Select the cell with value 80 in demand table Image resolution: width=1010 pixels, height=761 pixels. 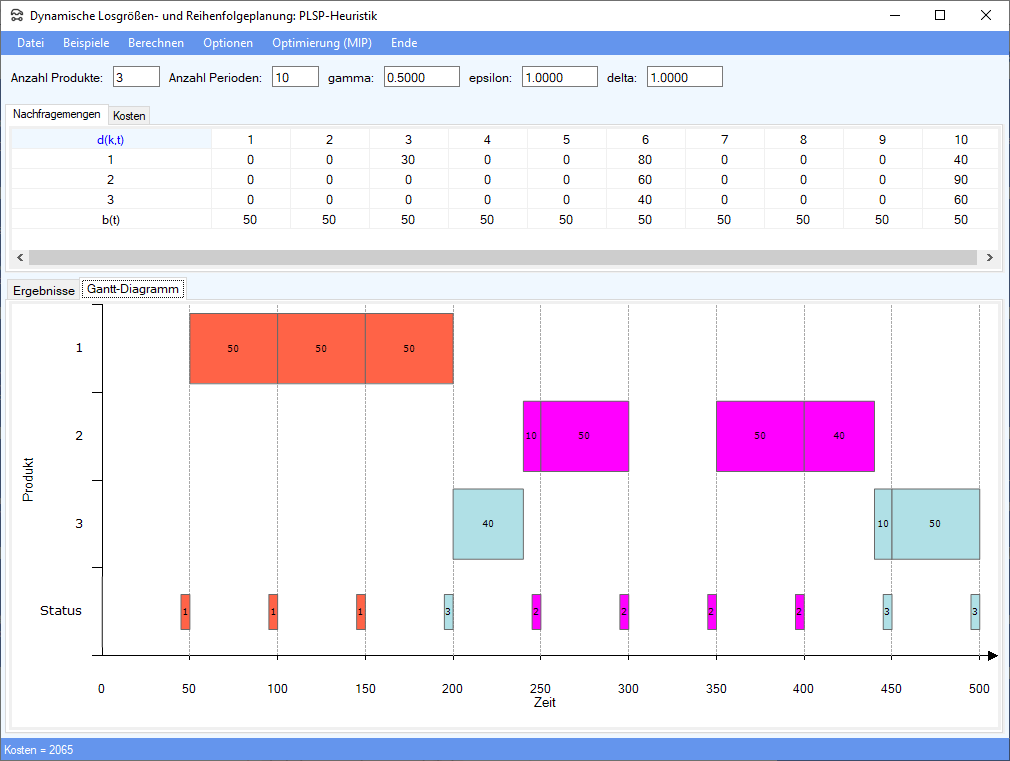tap(645, 159)
